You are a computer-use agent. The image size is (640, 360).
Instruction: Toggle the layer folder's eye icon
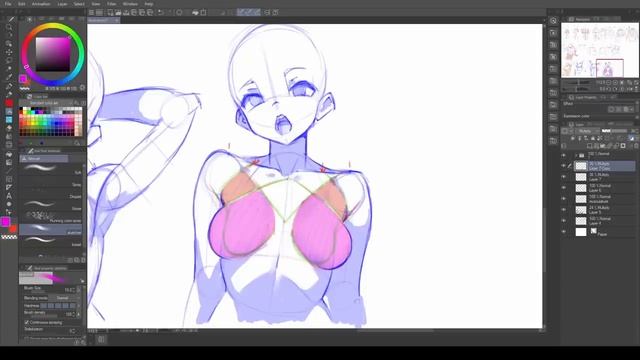(x=564, y=155)
